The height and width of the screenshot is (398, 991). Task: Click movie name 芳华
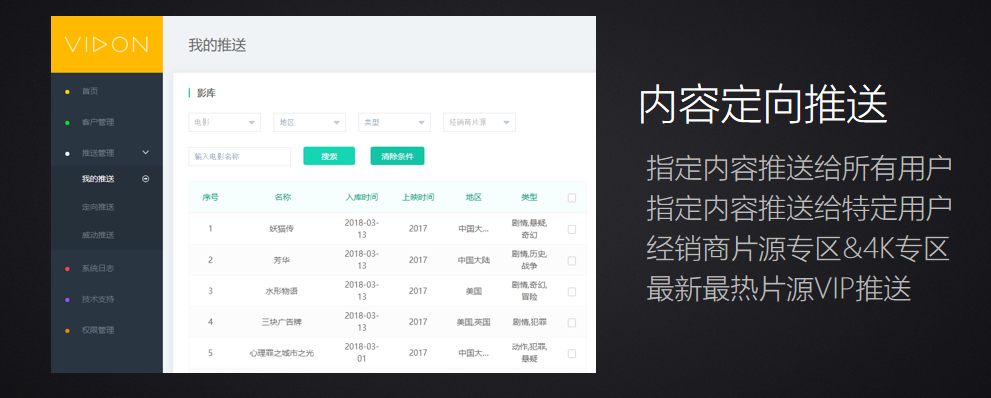(281, 260)
